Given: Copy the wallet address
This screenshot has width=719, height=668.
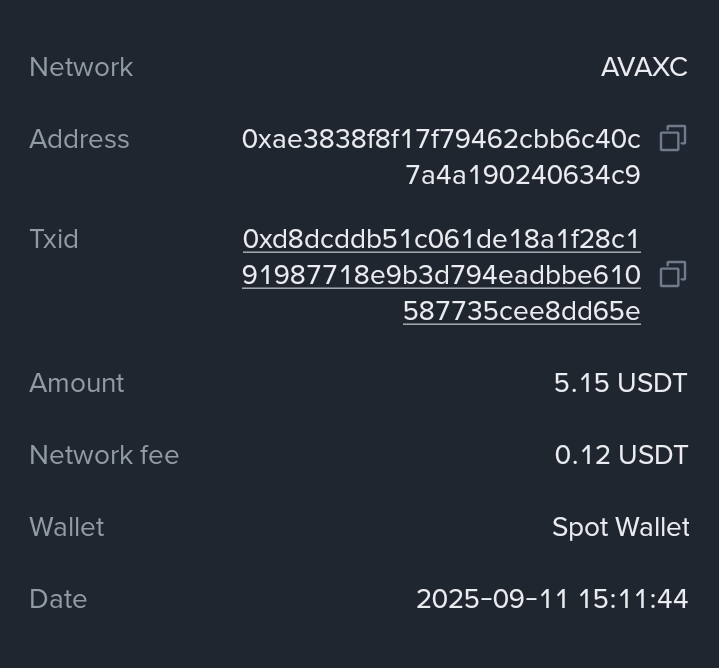Looking at the screenshot, I should pos(673,139).
